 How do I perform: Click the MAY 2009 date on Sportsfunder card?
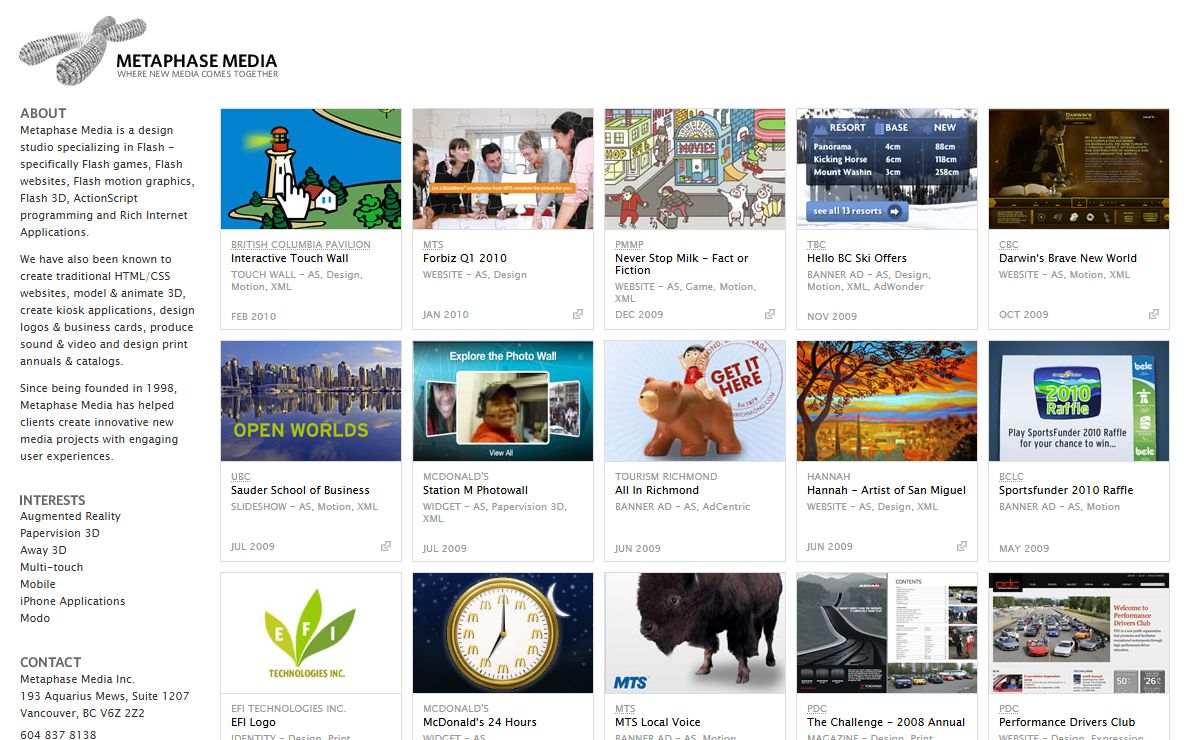1024,548
